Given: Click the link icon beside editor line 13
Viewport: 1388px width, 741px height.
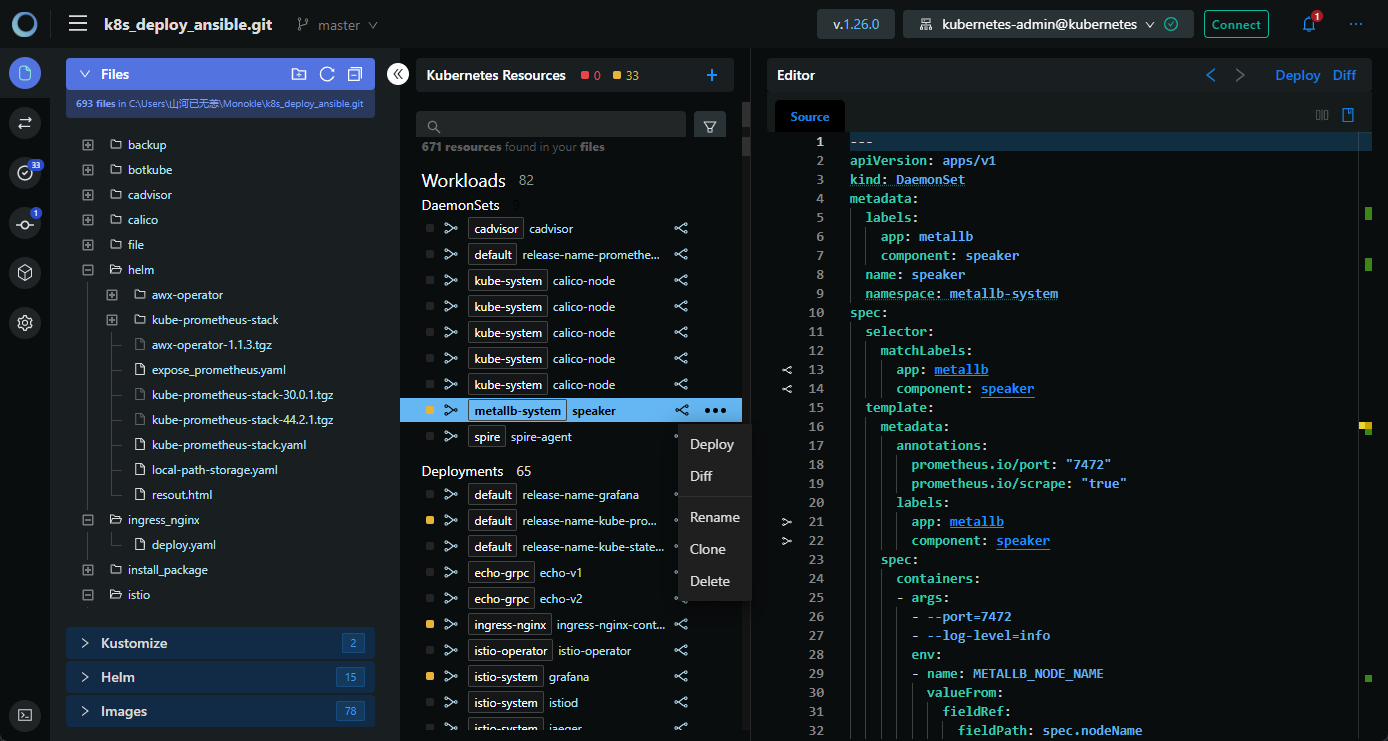Looking at the screenshot, I should [x=787, y=370].
